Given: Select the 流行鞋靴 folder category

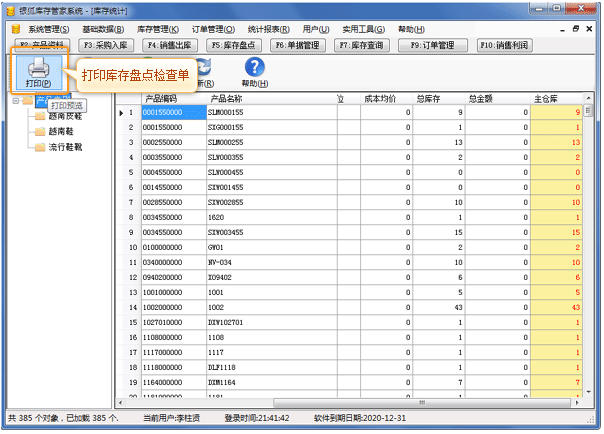Looking at the screenshot, I should [63, 146].
